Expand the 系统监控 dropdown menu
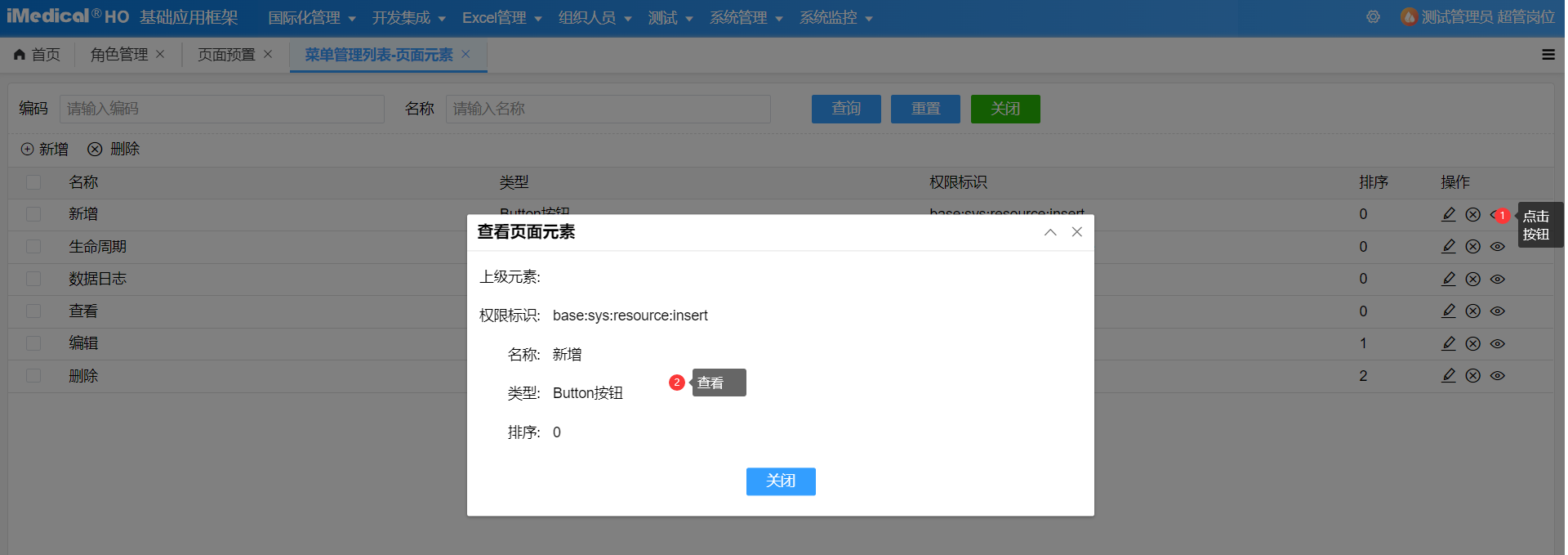Image resolution: width=1568 pixels, height=555 pixels. click(x=836, y=18)
